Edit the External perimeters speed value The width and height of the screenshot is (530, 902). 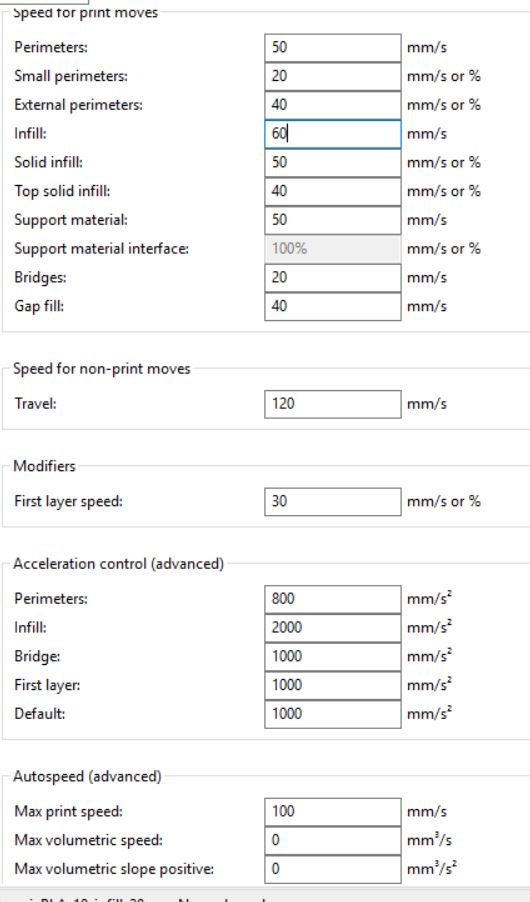click(333, 105)
